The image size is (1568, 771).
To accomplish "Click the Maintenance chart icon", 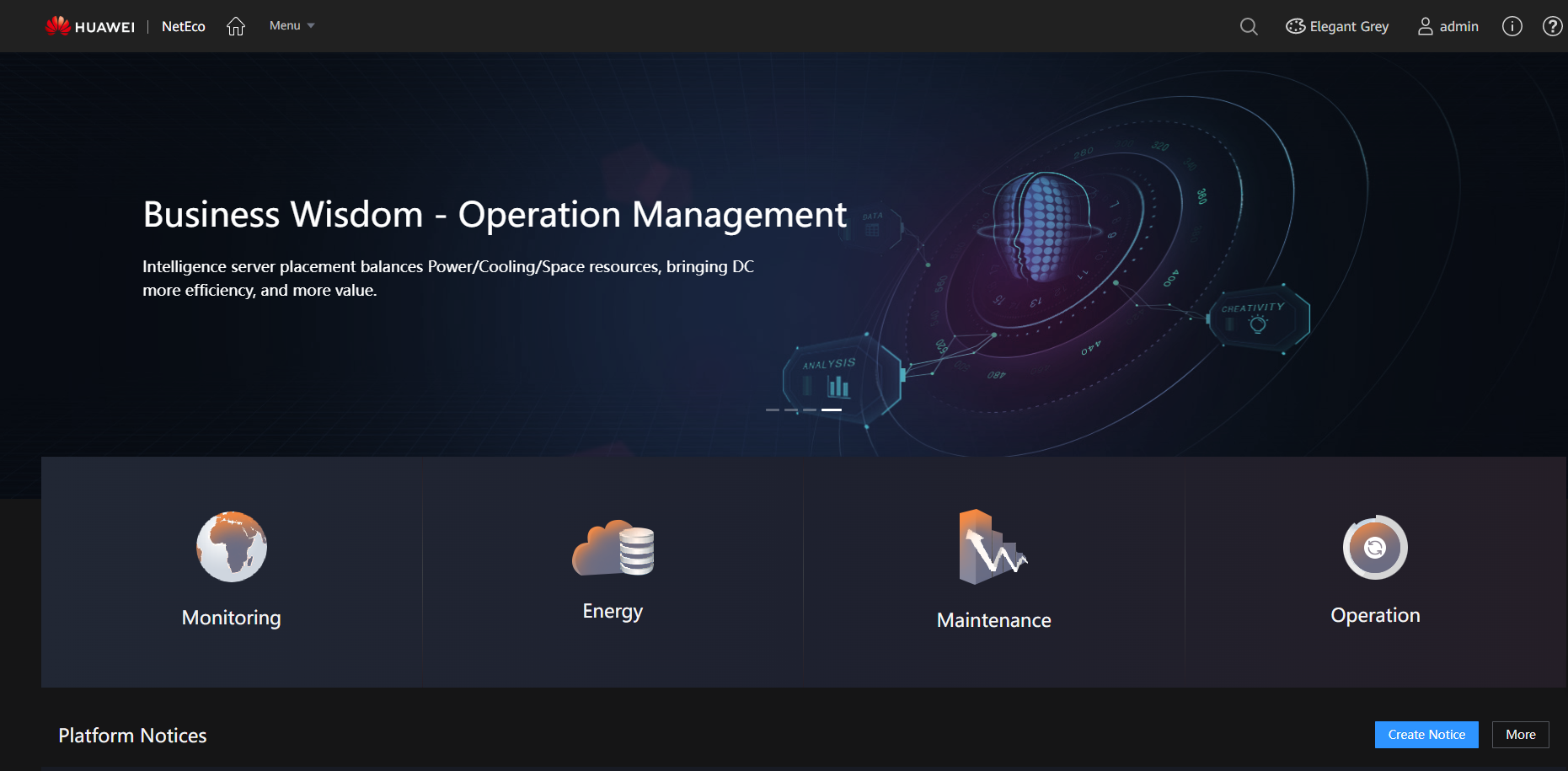I will pyautogui.click(x=993, y=548).
